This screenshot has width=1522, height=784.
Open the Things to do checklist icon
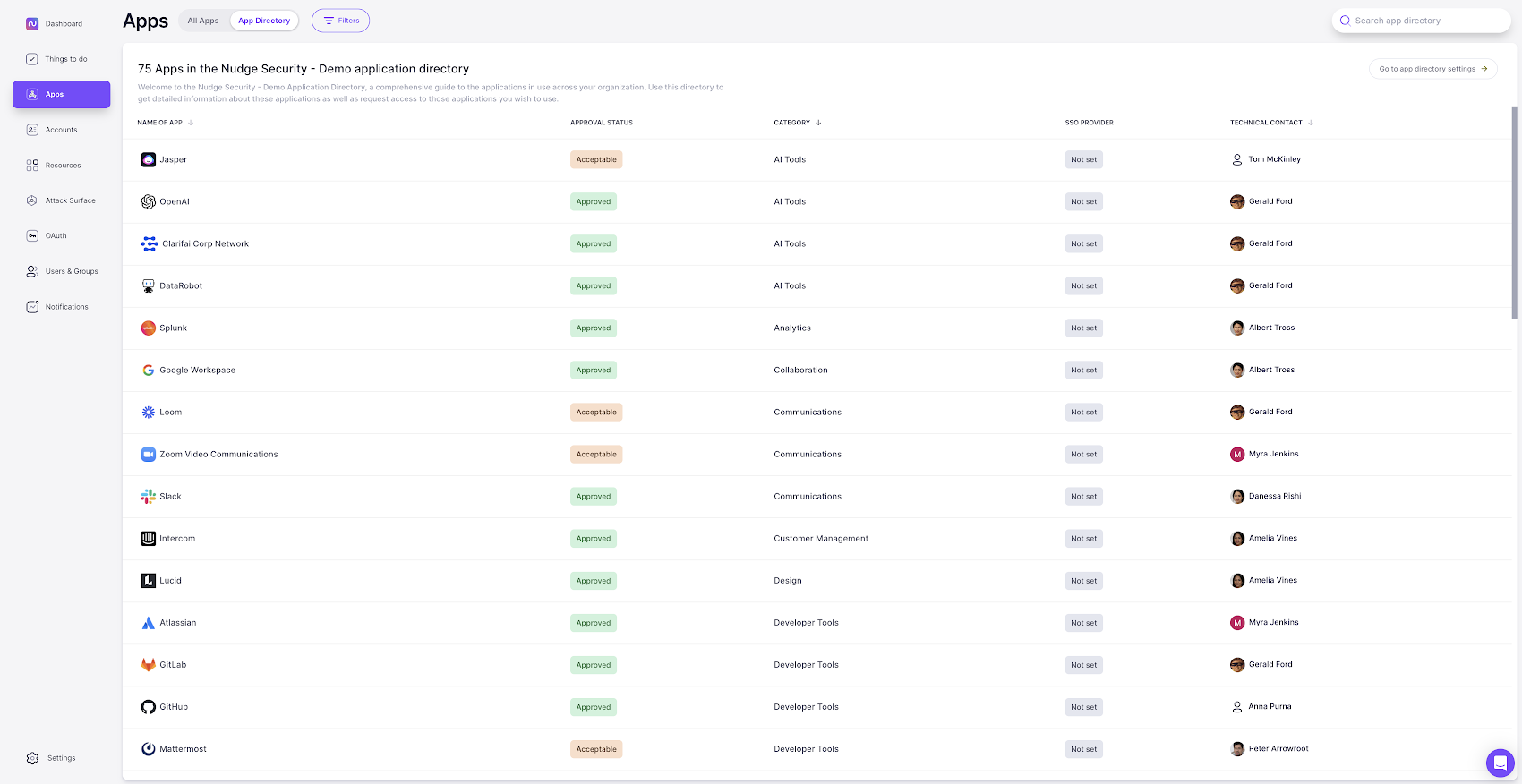(32, 59)
